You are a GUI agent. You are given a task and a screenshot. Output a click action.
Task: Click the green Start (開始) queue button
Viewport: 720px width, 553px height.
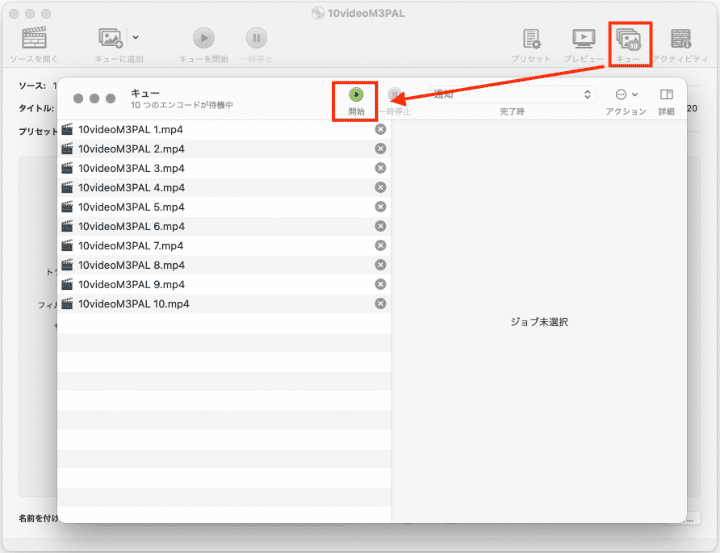[356, 95]
